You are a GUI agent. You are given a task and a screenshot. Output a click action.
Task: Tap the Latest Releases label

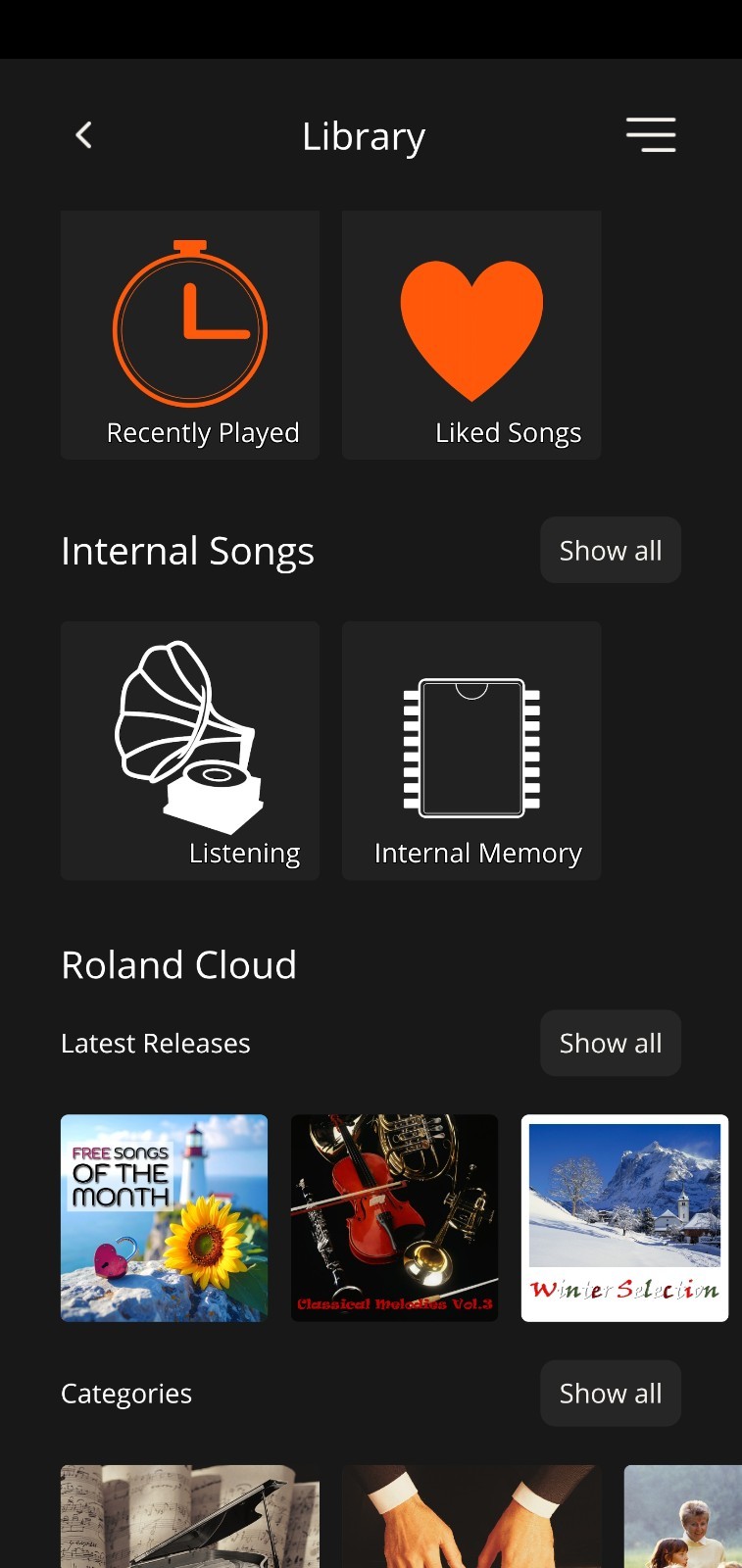(156, 1043)
